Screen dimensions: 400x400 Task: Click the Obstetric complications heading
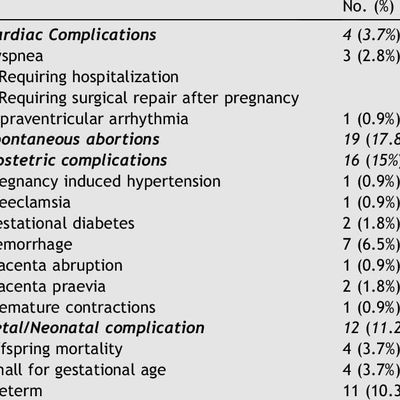(x=83, y=161)
